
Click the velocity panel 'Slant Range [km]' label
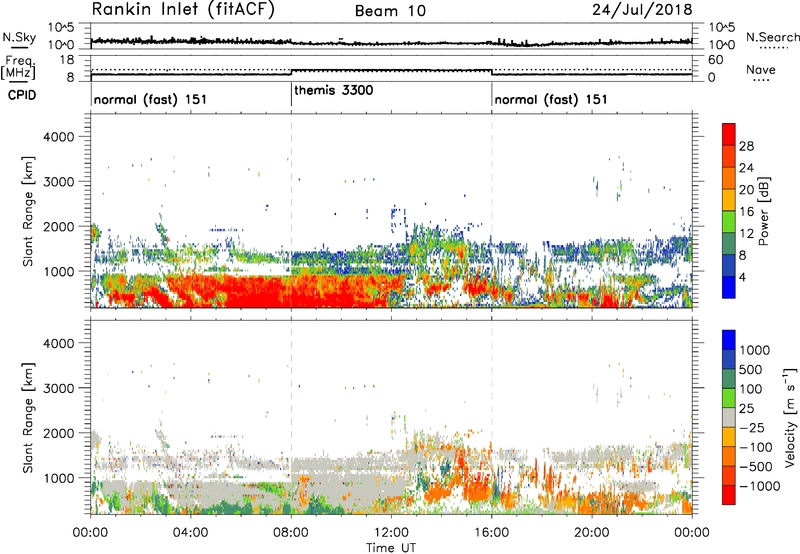28,418
